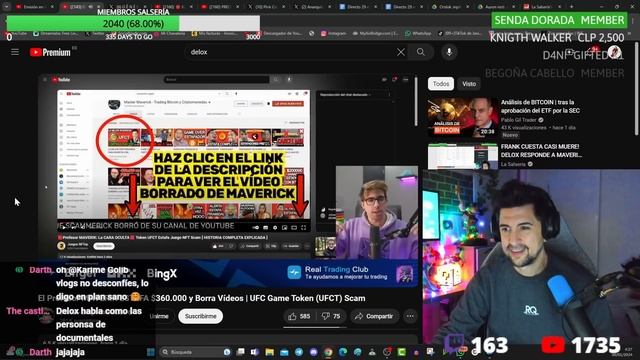Open the browser tab list chevron
This screenshot has height=360, width=640.
(x=6, y=7)
